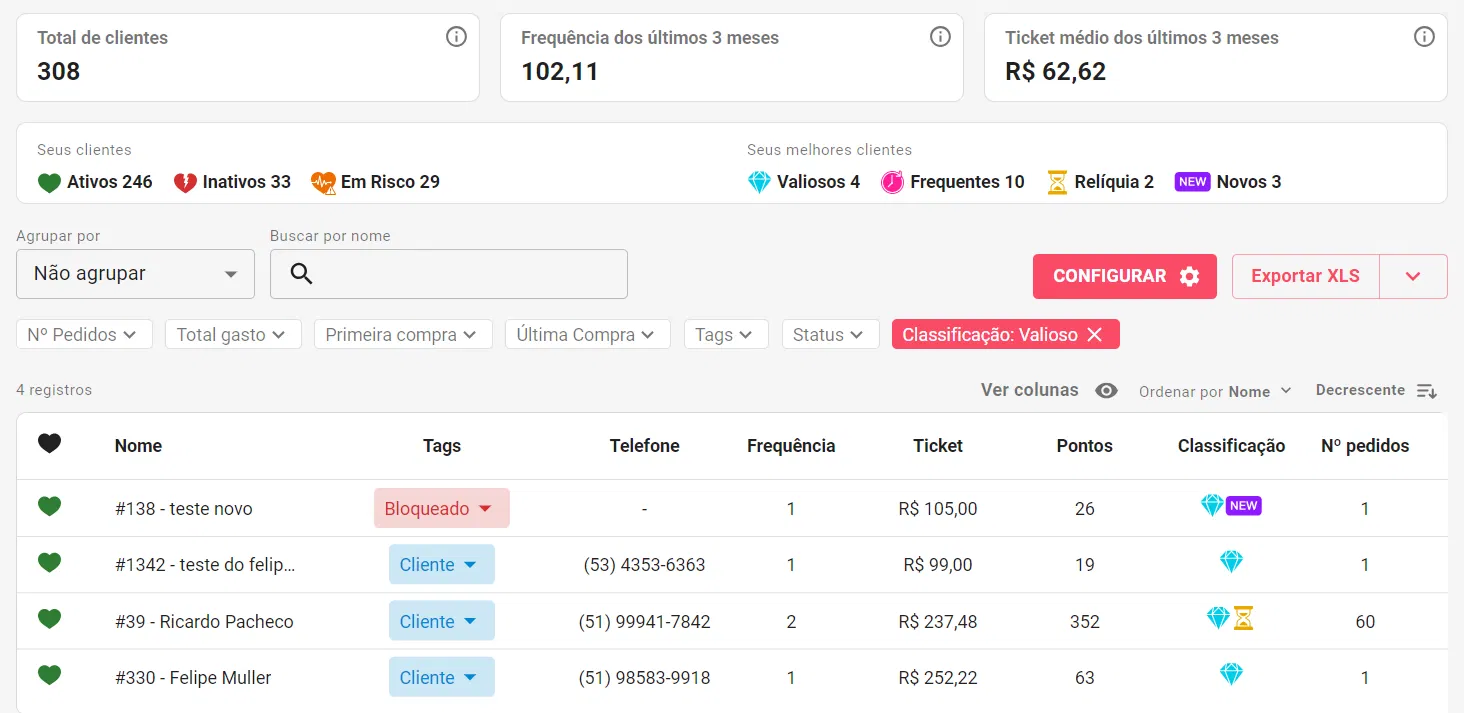Click the Nº pedidos column header
The width and height of the screenshot is (1464, 713).
(x=1365, y=446)
